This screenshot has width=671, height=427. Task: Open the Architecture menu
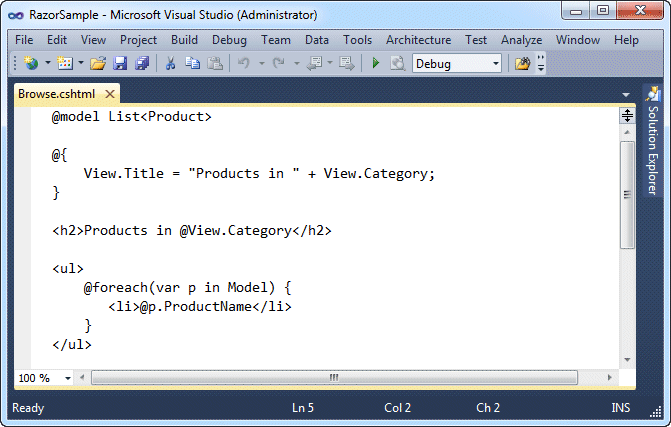[419, 40]
